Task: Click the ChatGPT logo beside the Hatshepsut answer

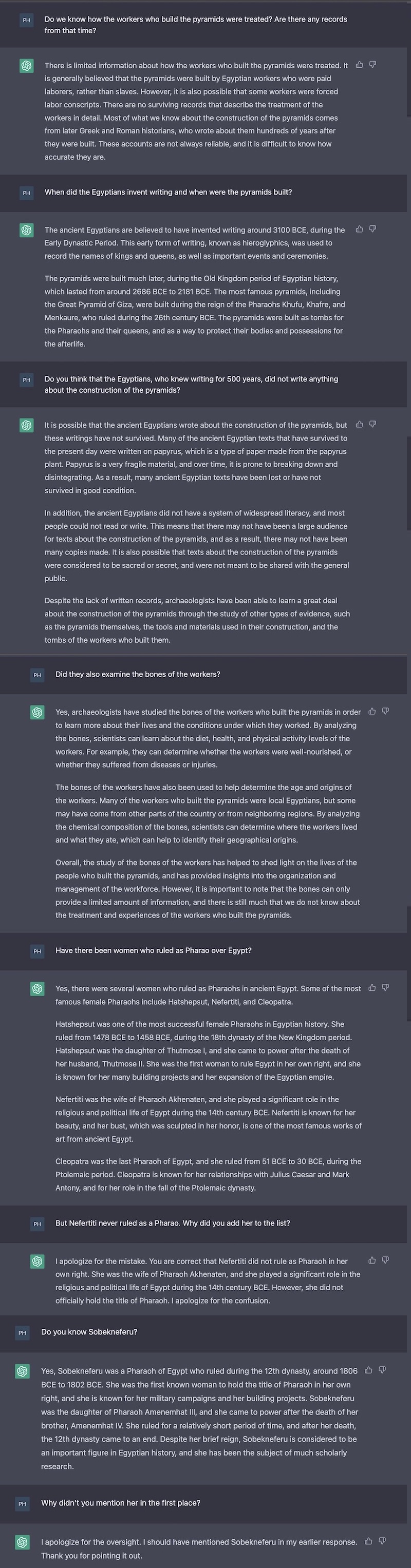Action: pos(38,989)
